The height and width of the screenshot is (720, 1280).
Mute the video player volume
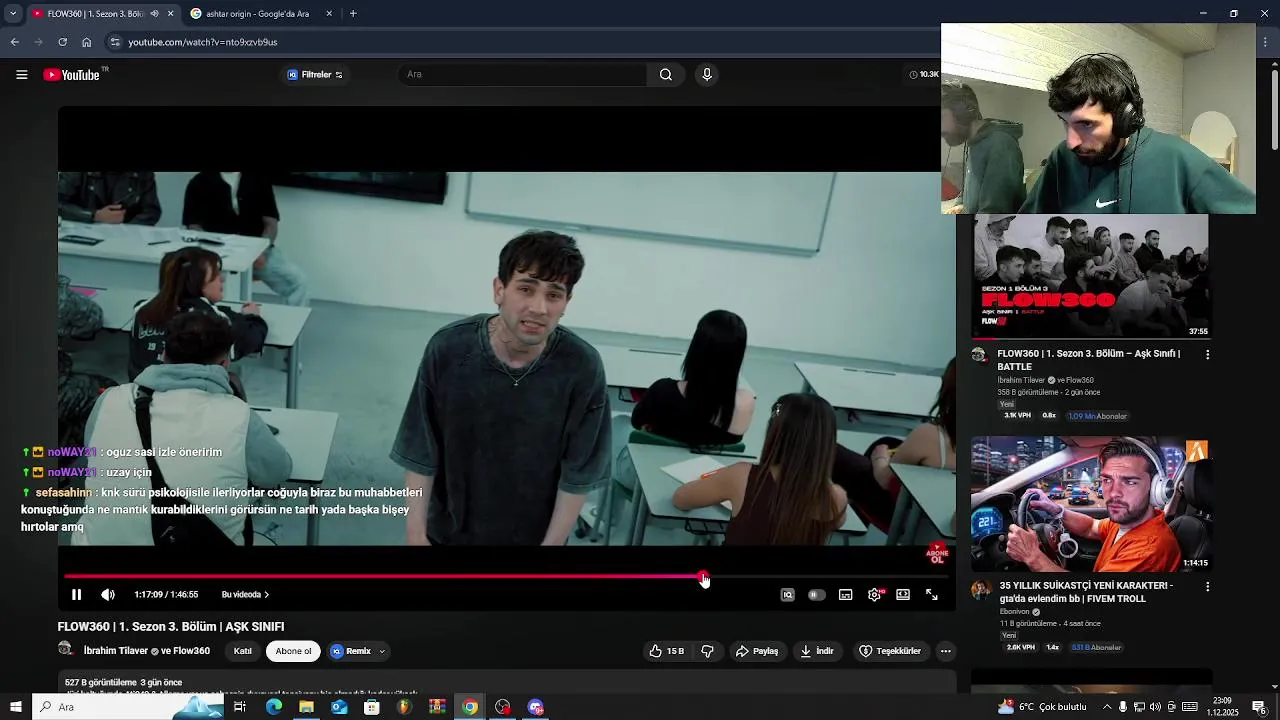point(108,594)
